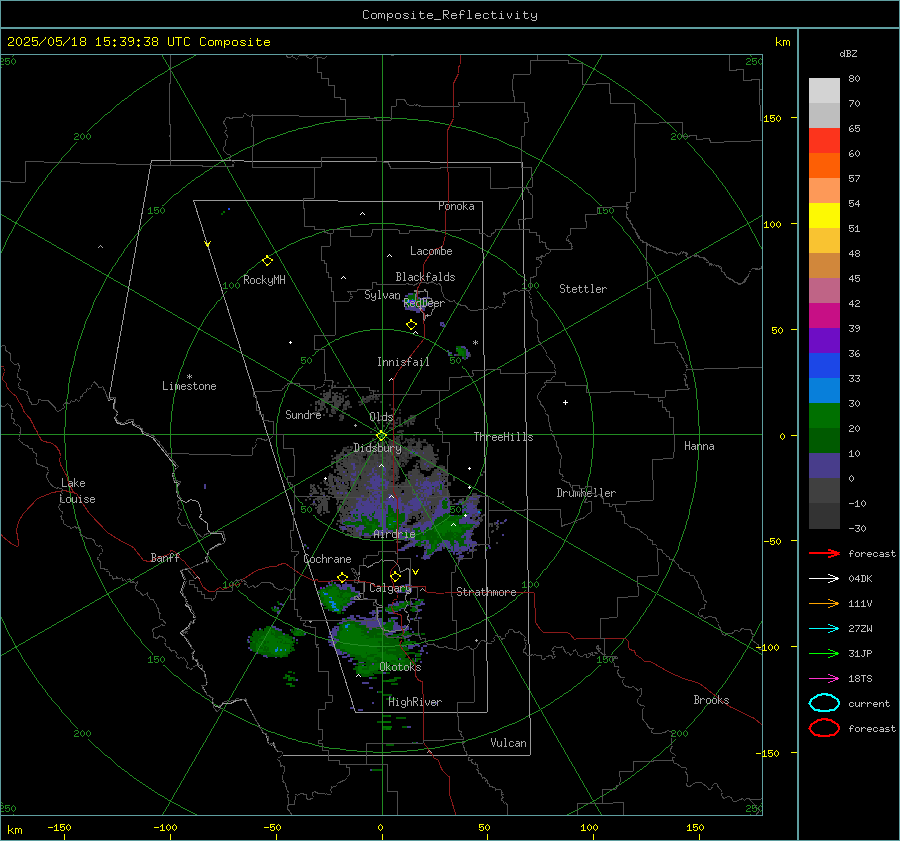Click white plus marker west of Hanna

pos(565,402)
